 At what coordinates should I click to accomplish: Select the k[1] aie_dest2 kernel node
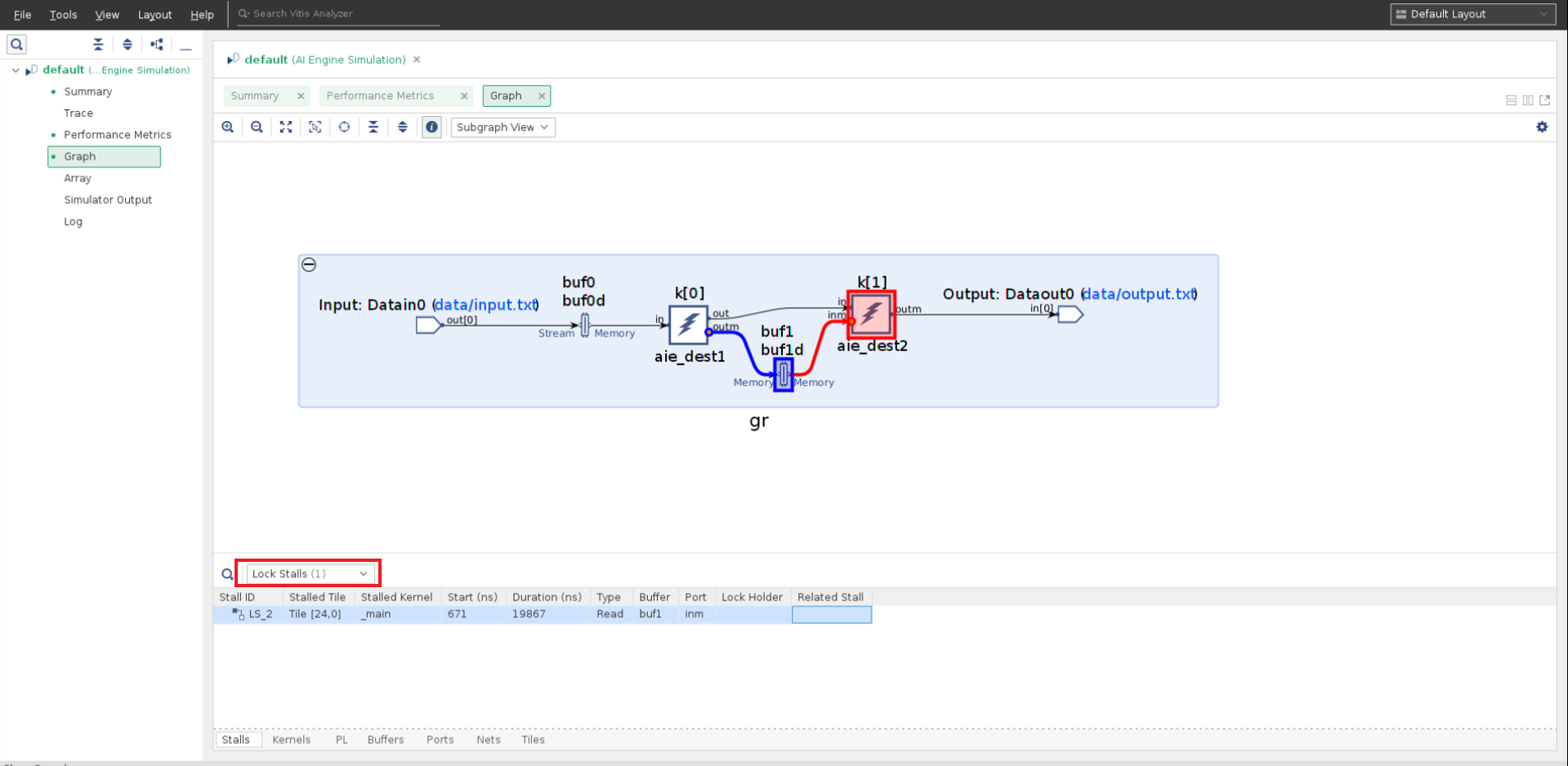[872, 314]
